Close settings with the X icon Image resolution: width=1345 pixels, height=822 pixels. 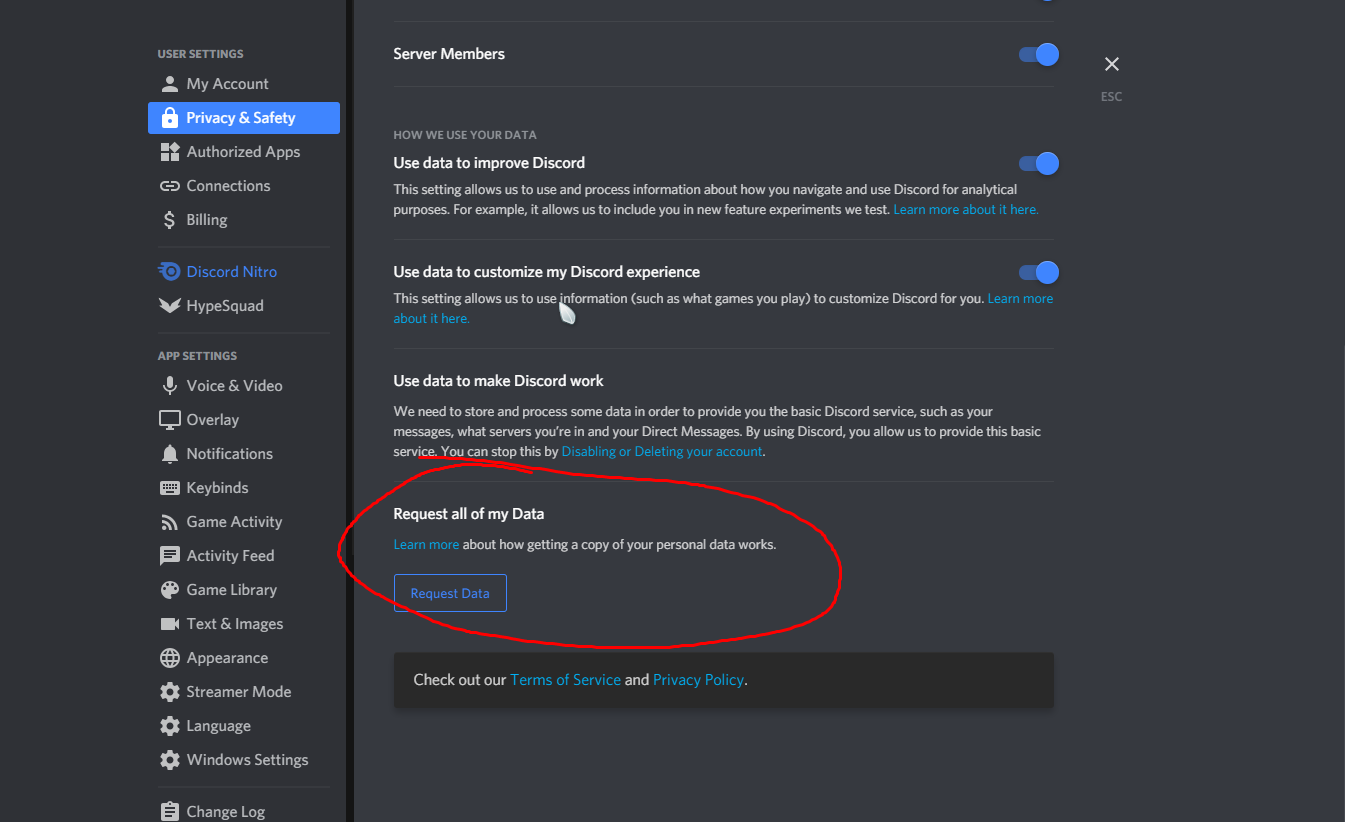pyautogui.click(x=1111, y=64)
